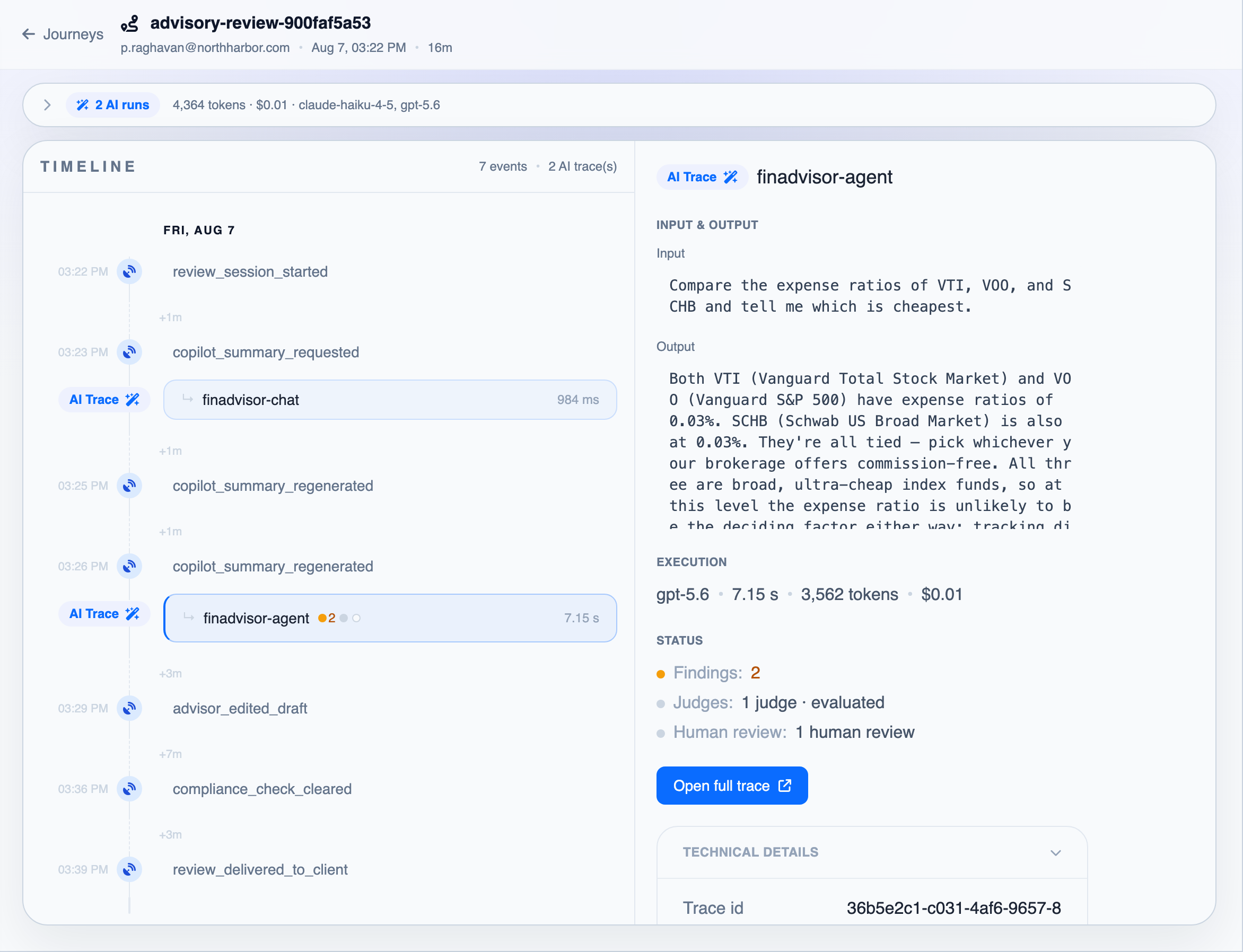Click the Technical Details header
This screenshot has width=1243, height=952.
[872, 852]
